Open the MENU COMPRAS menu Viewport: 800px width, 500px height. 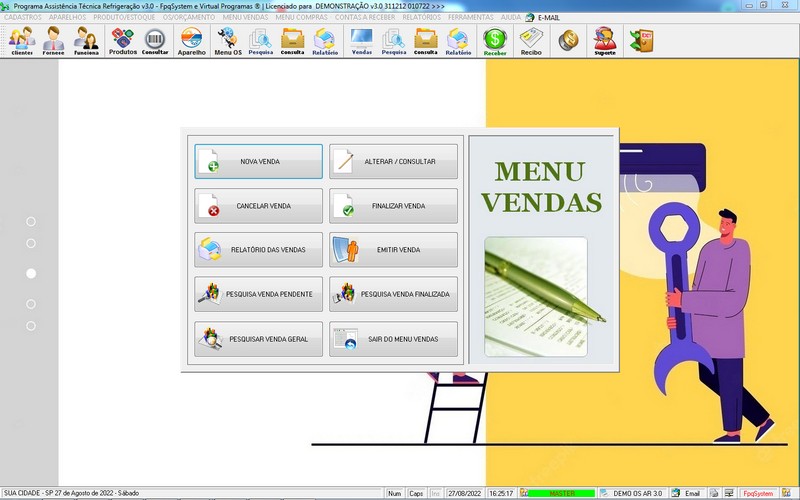(302, 17)
